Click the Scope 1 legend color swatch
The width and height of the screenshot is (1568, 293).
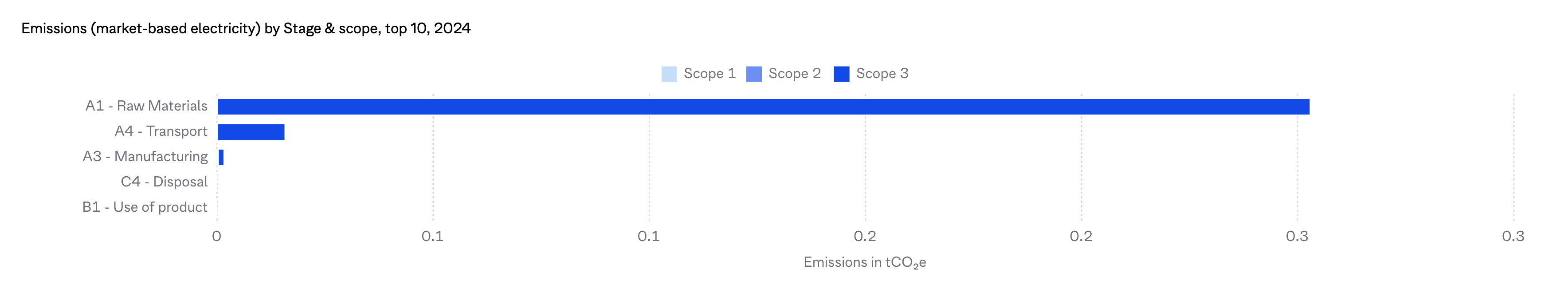669,74
